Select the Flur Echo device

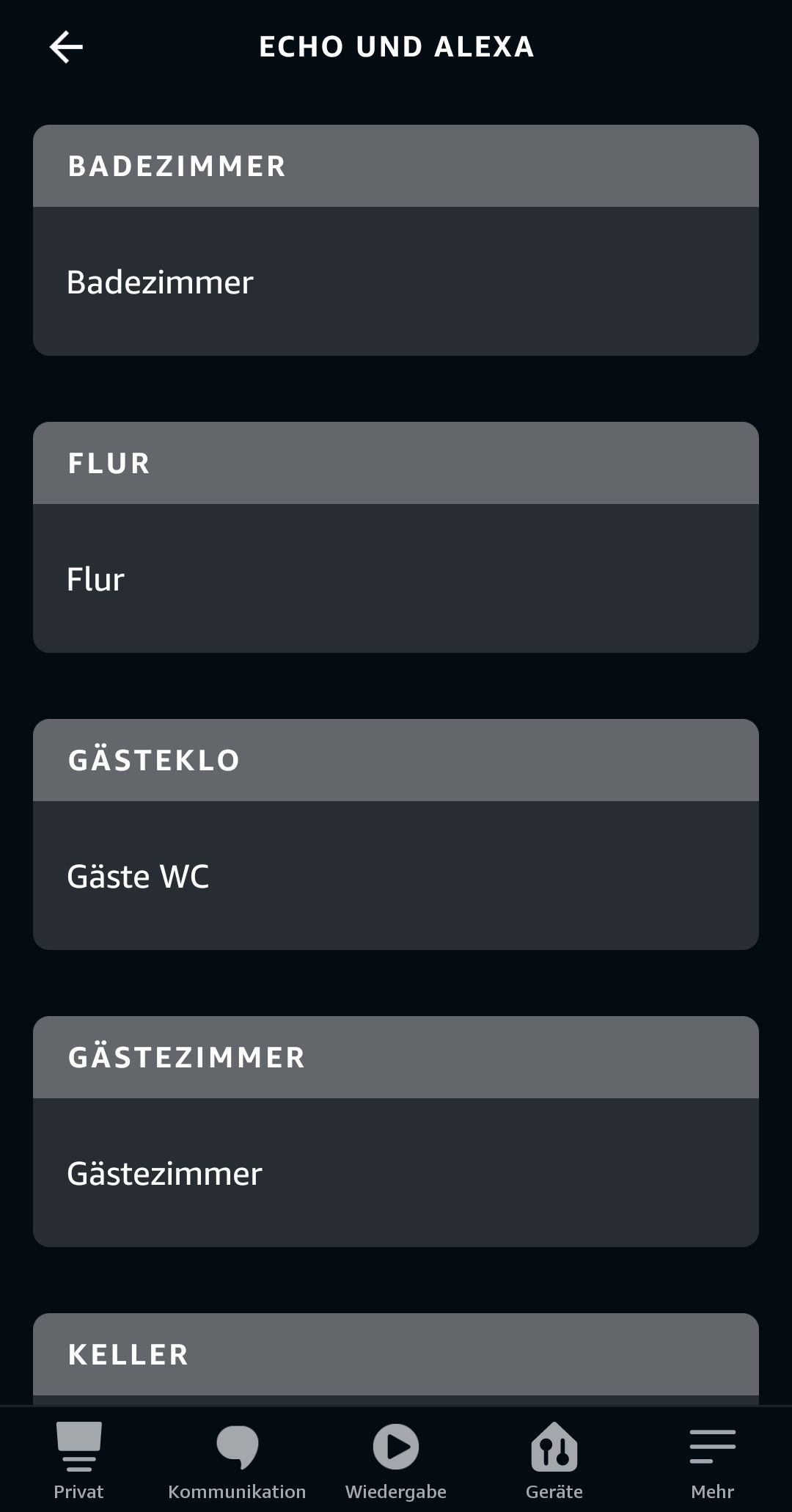click(396, 579)
